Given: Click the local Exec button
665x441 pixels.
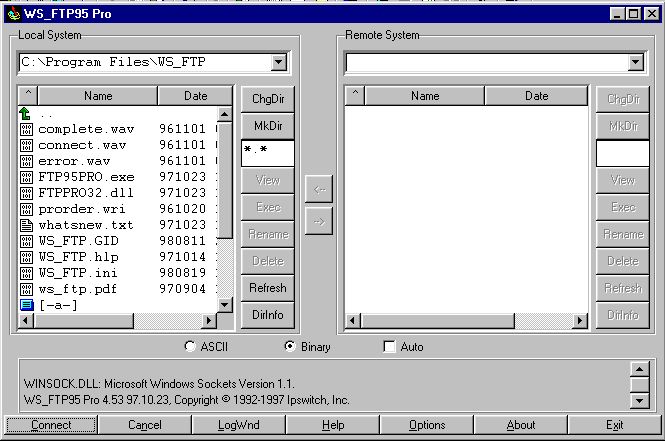Looking at the screenshot, I should (268, 207).
